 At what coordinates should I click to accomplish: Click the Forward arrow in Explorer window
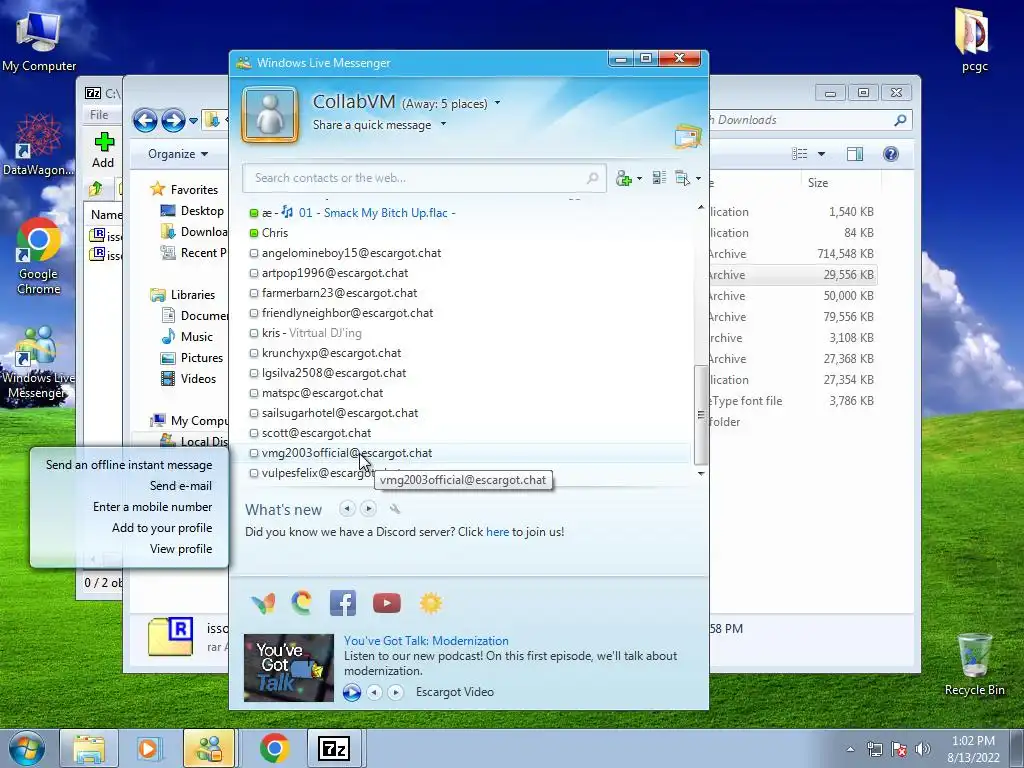(x=173, y=120)
